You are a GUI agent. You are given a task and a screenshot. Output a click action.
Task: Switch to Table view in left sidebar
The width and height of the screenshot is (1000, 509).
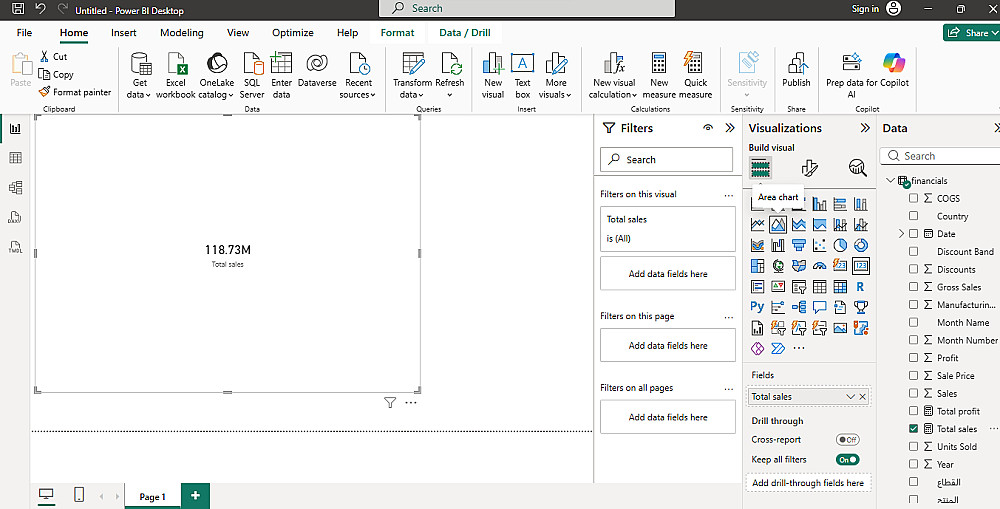click(15, 158)
